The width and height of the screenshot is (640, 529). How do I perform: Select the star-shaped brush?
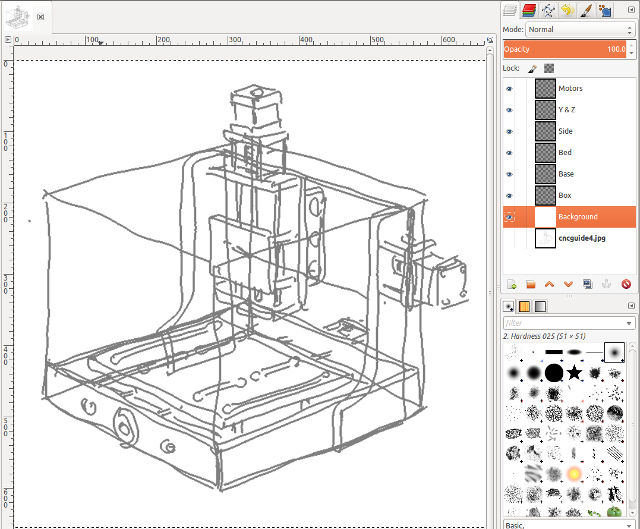point(575,373)
